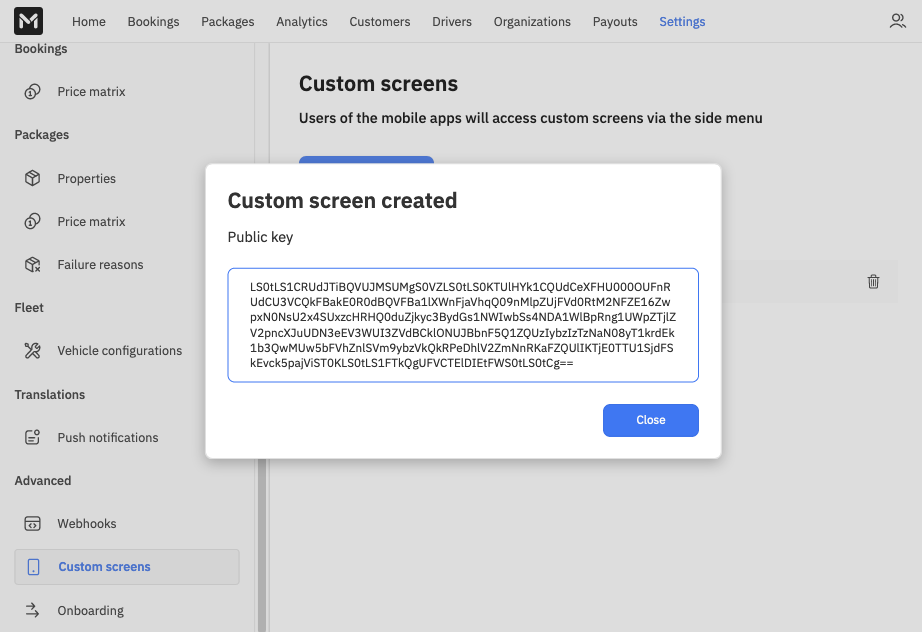Click the Custom screens page heading
This screenshot has height=632, width=922.
(378, 83)
